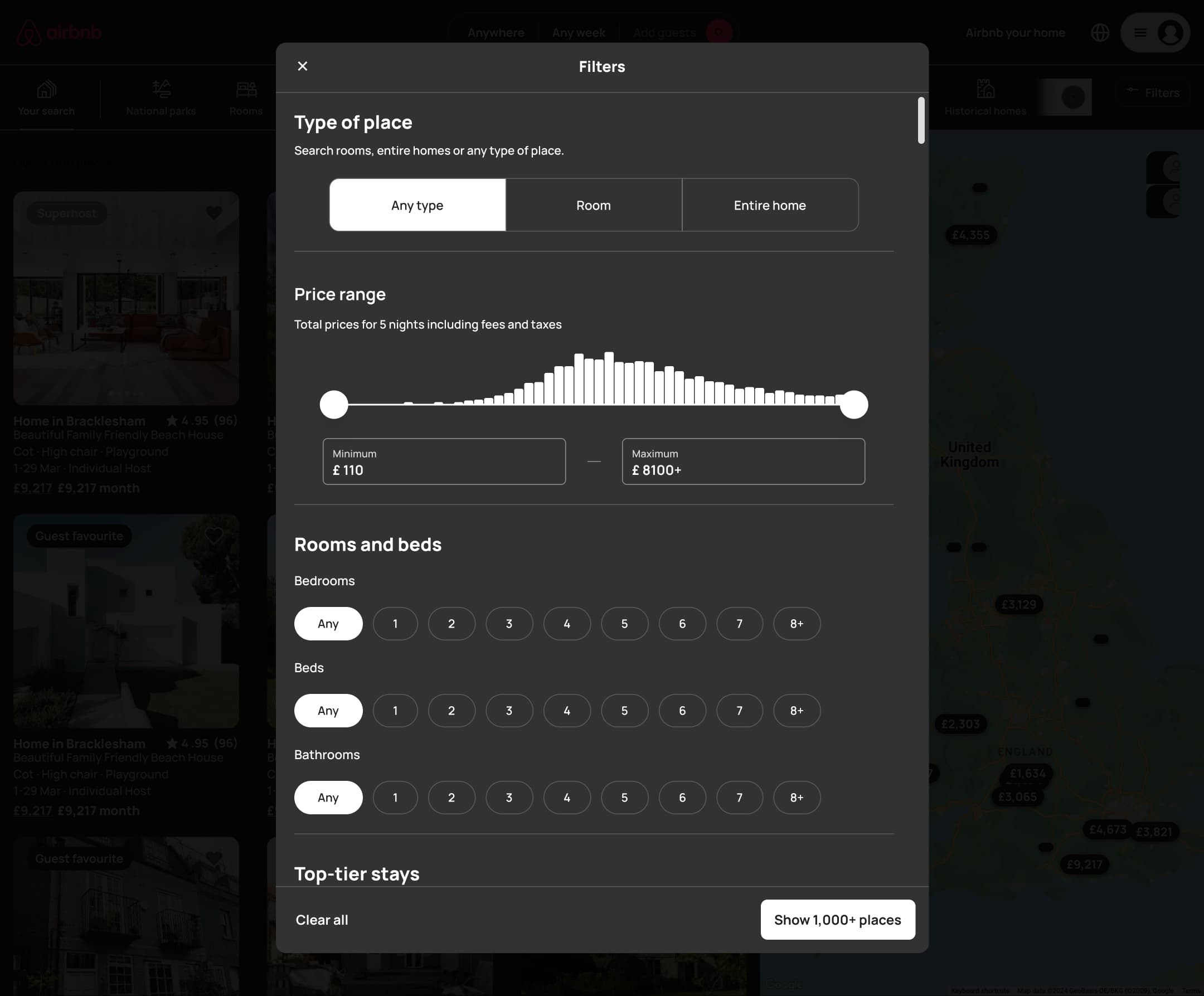
Task: Click the Any week search field
Action: coord(579,33)
